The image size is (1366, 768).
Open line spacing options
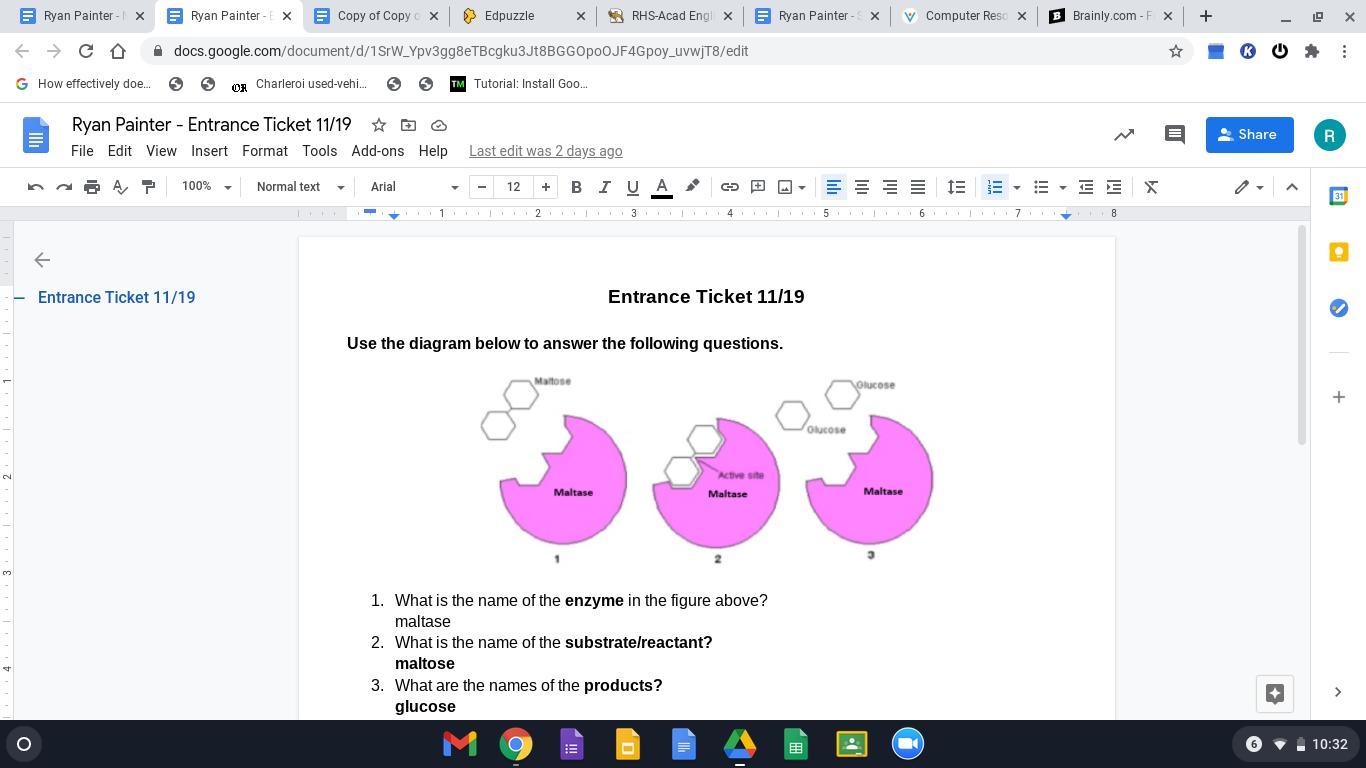pyautogui.click(x=957, y=187)
